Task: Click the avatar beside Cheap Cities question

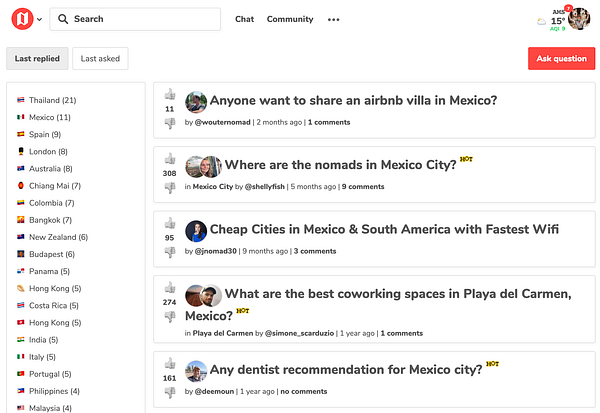Action: (196, 231)
